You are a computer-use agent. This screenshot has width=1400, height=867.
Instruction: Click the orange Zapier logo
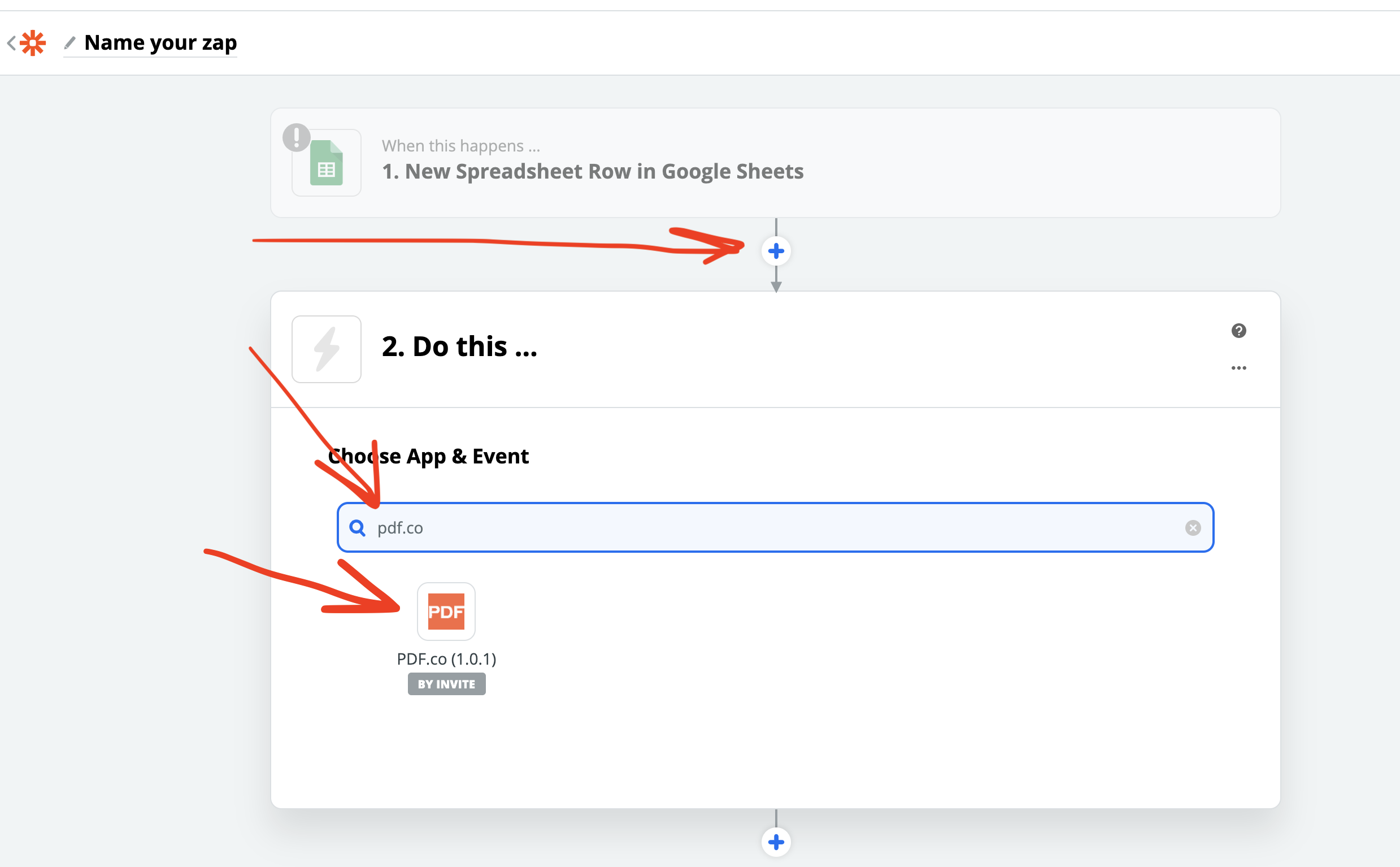pos(33,43)
